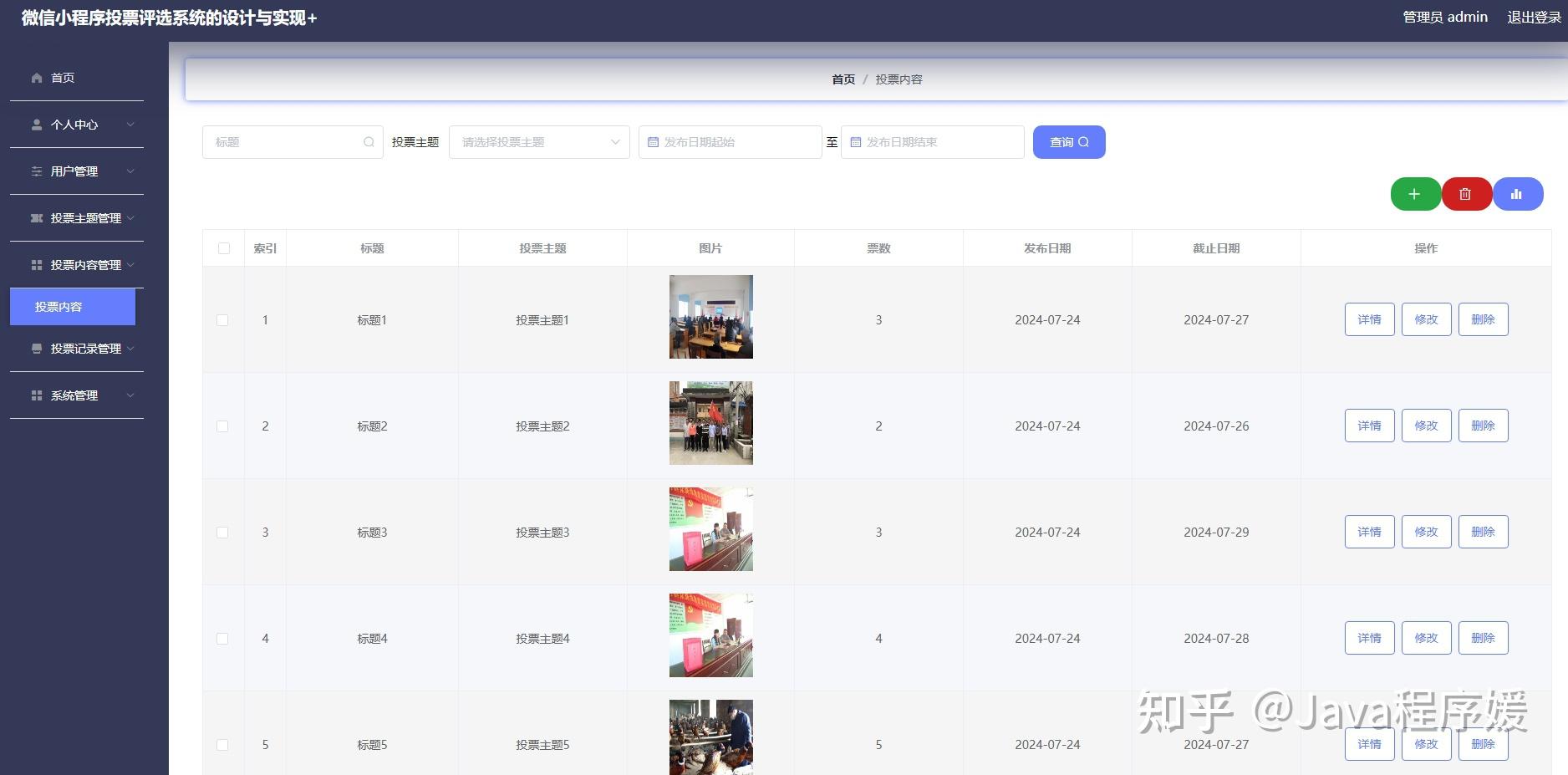
Task: Open the 请选择投票主题 dropdown
Action: click(538, 142)
